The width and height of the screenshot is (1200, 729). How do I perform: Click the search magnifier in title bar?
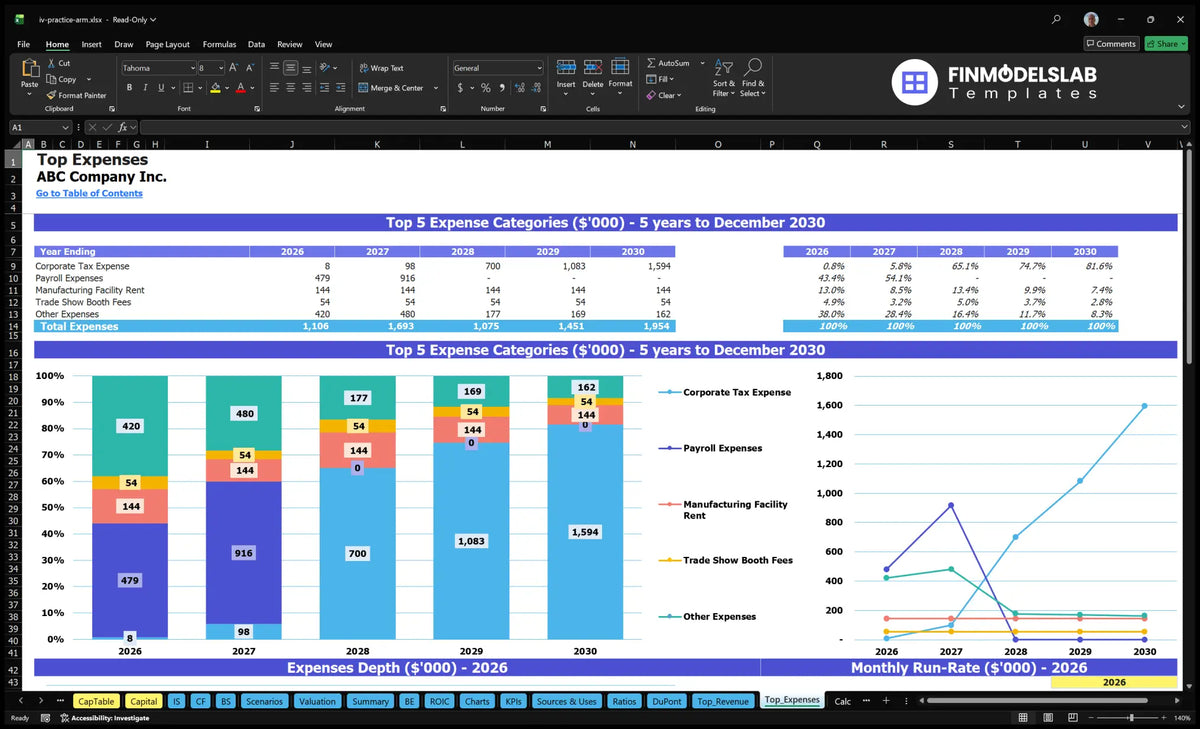tap(1057, 19)
